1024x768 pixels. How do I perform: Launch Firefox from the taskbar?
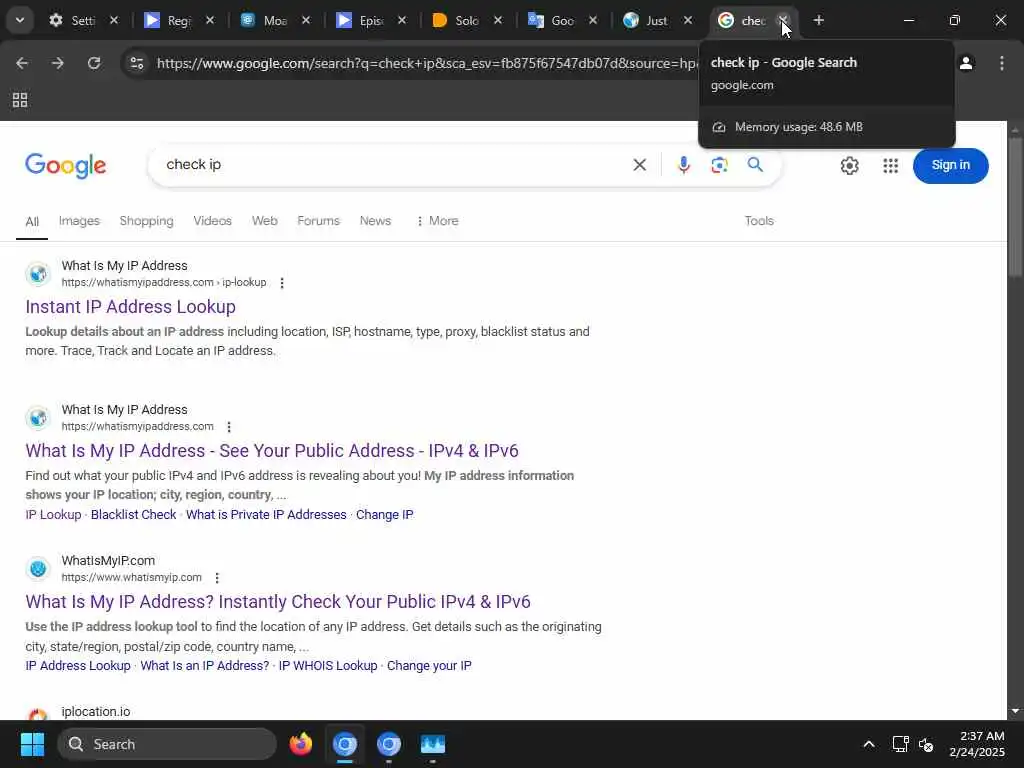pyautogui.click(x=300, y=744)
